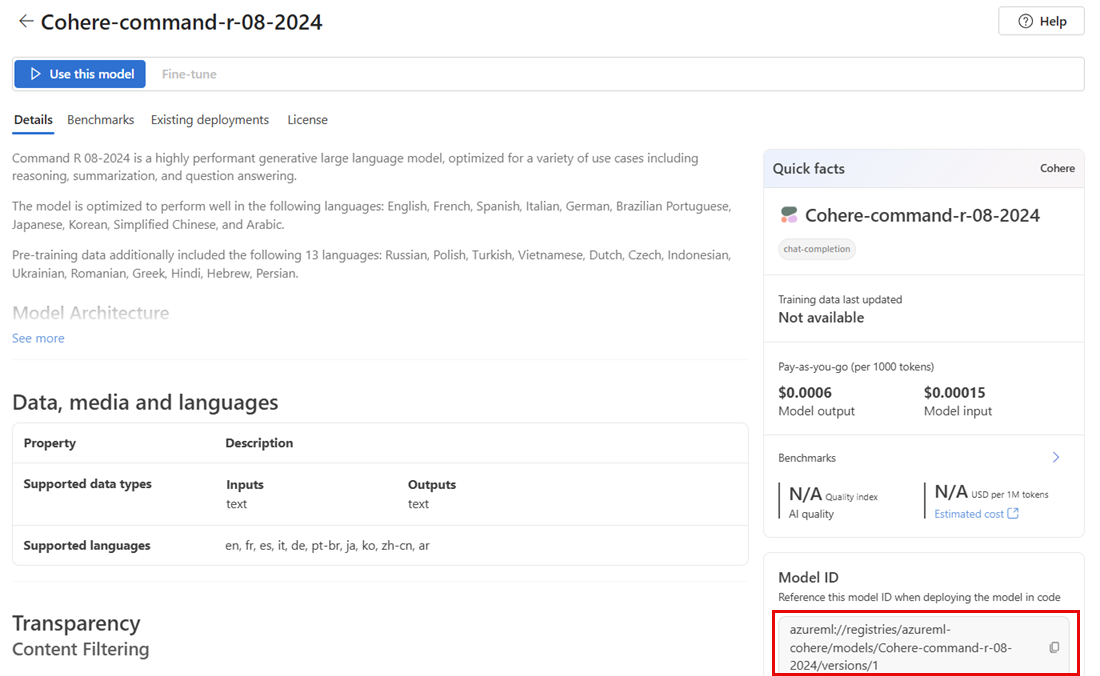Expand Benchmarks with the right chevron
This screenshot has height=676, width=1100.
1056,457
